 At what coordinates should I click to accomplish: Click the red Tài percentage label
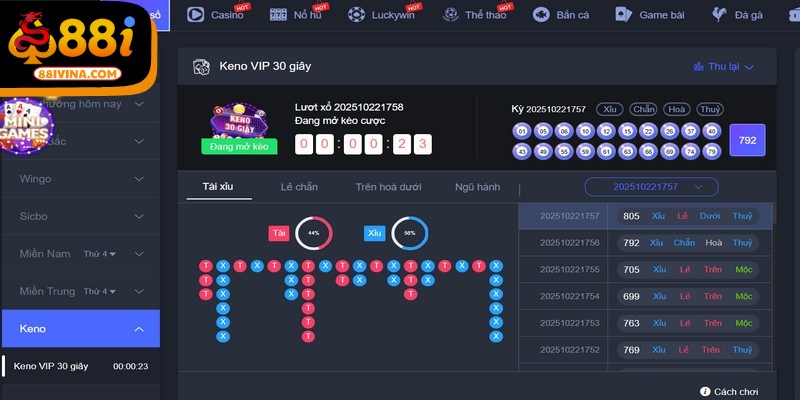coord(279,233)
